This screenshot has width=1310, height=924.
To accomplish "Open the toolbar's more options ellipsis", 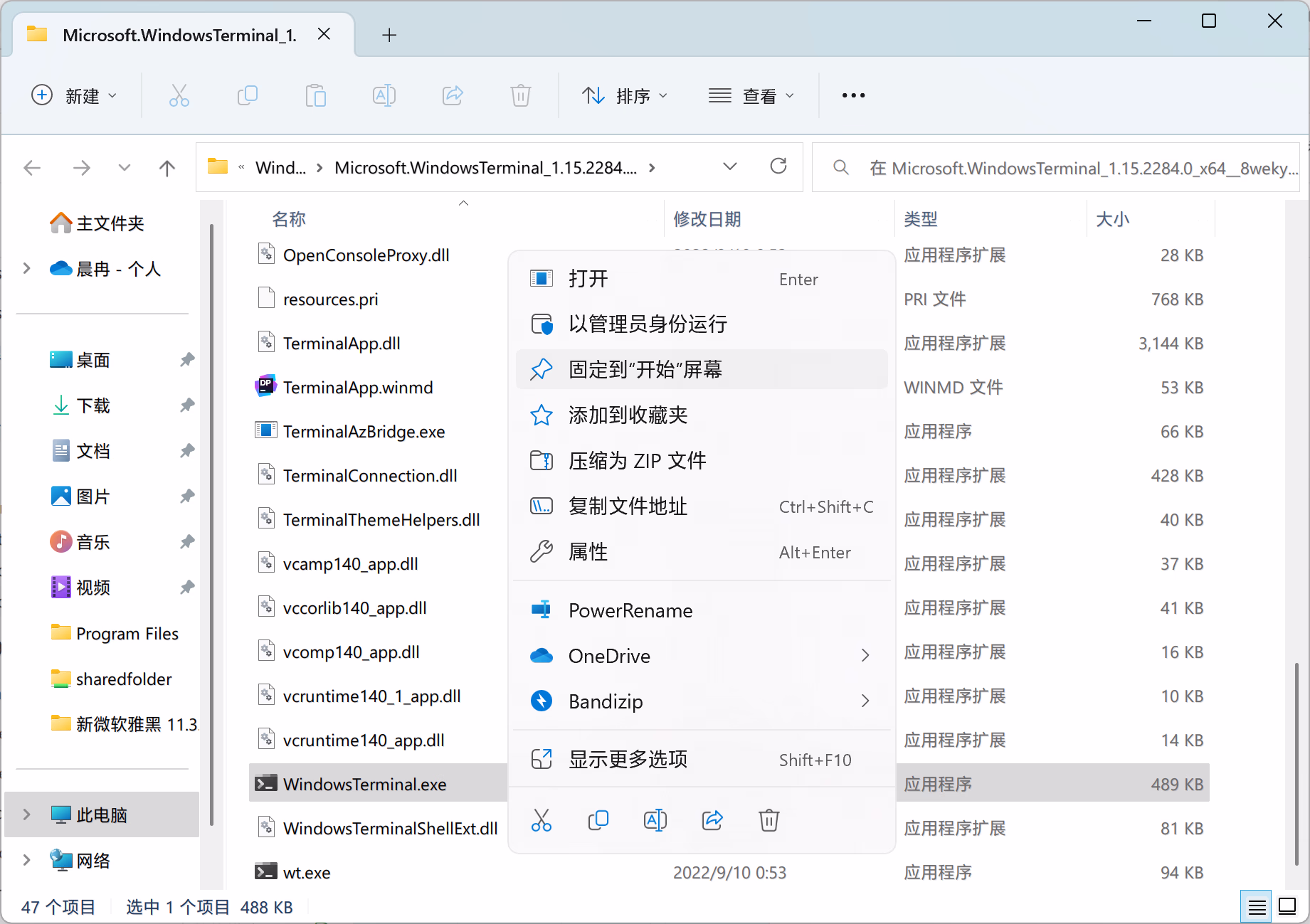I will pyautogui.click(x=853, y=95).
